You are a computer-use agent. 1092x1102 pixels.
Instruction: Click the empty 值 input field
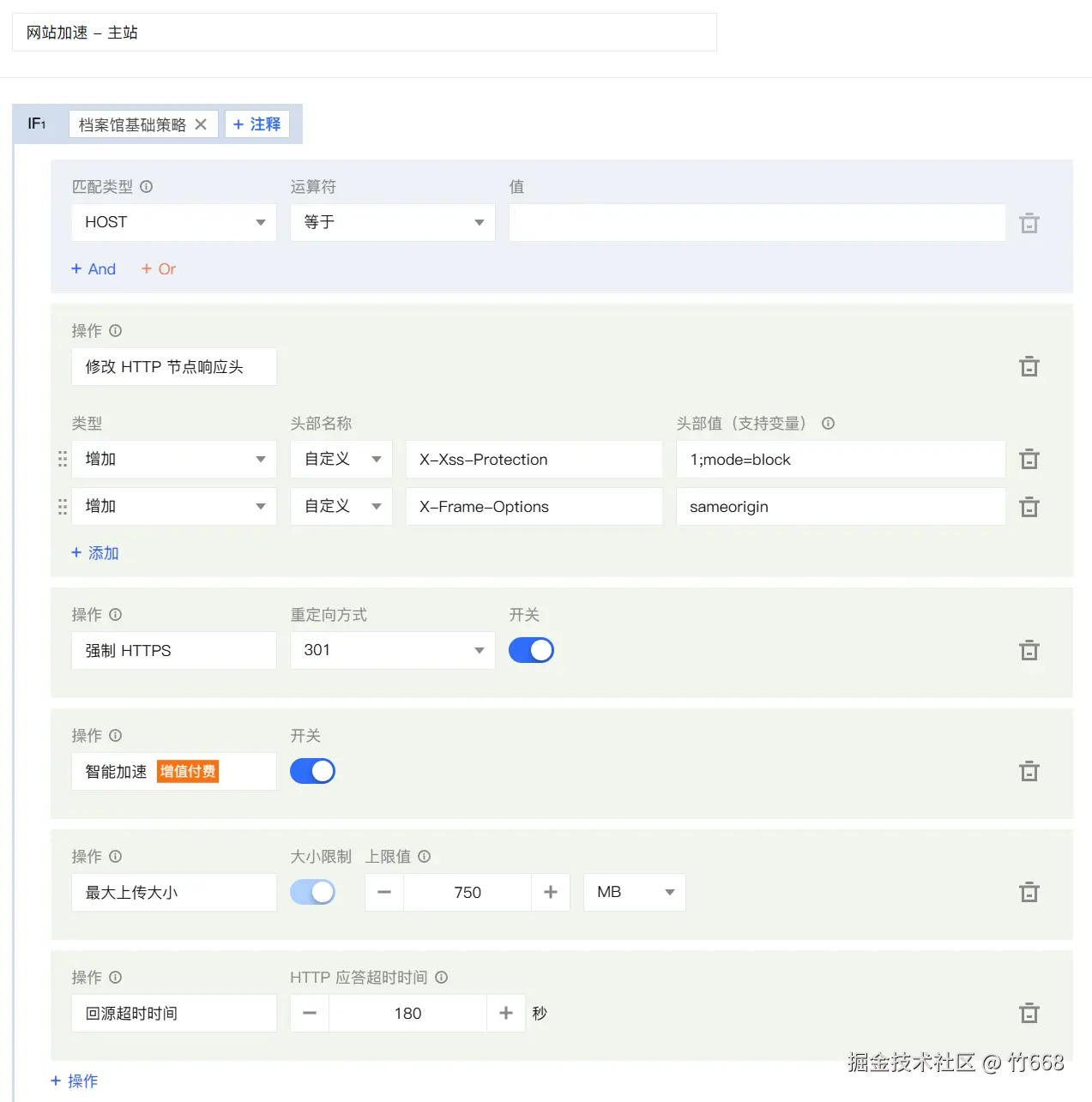[x=757, y=222]
